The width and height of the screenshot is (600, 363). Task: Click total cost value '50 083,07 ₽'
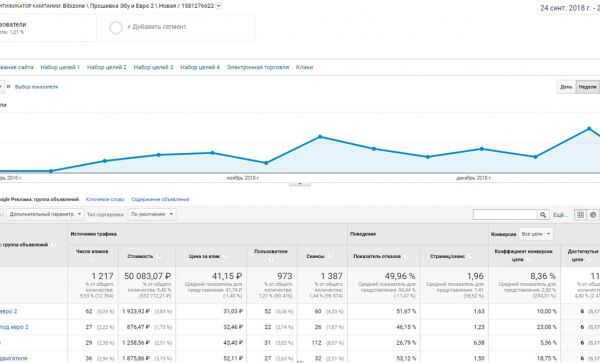147,276
